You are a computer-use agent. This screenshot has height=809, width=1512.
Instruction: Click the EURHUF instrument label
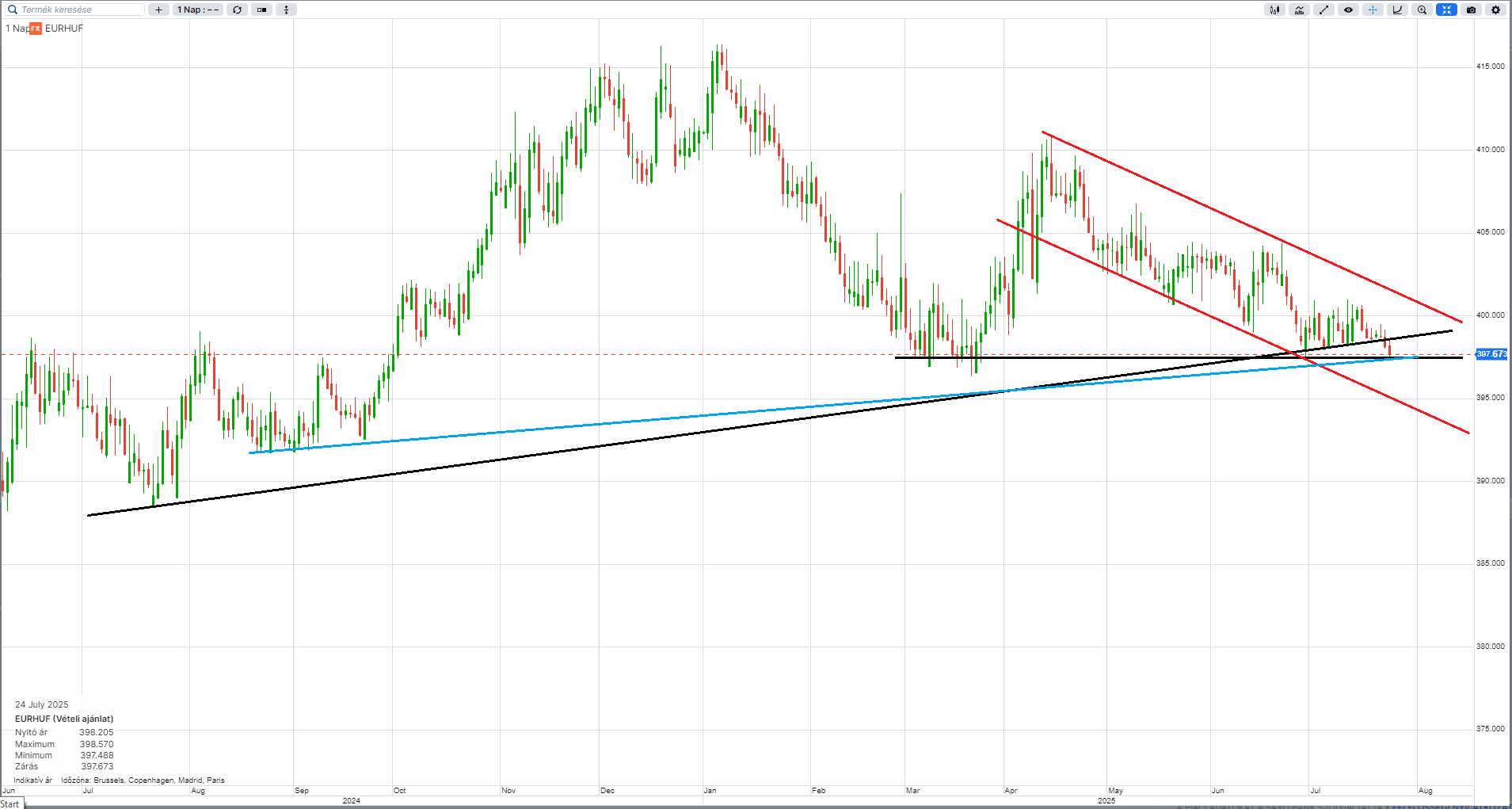coord(64,29)
